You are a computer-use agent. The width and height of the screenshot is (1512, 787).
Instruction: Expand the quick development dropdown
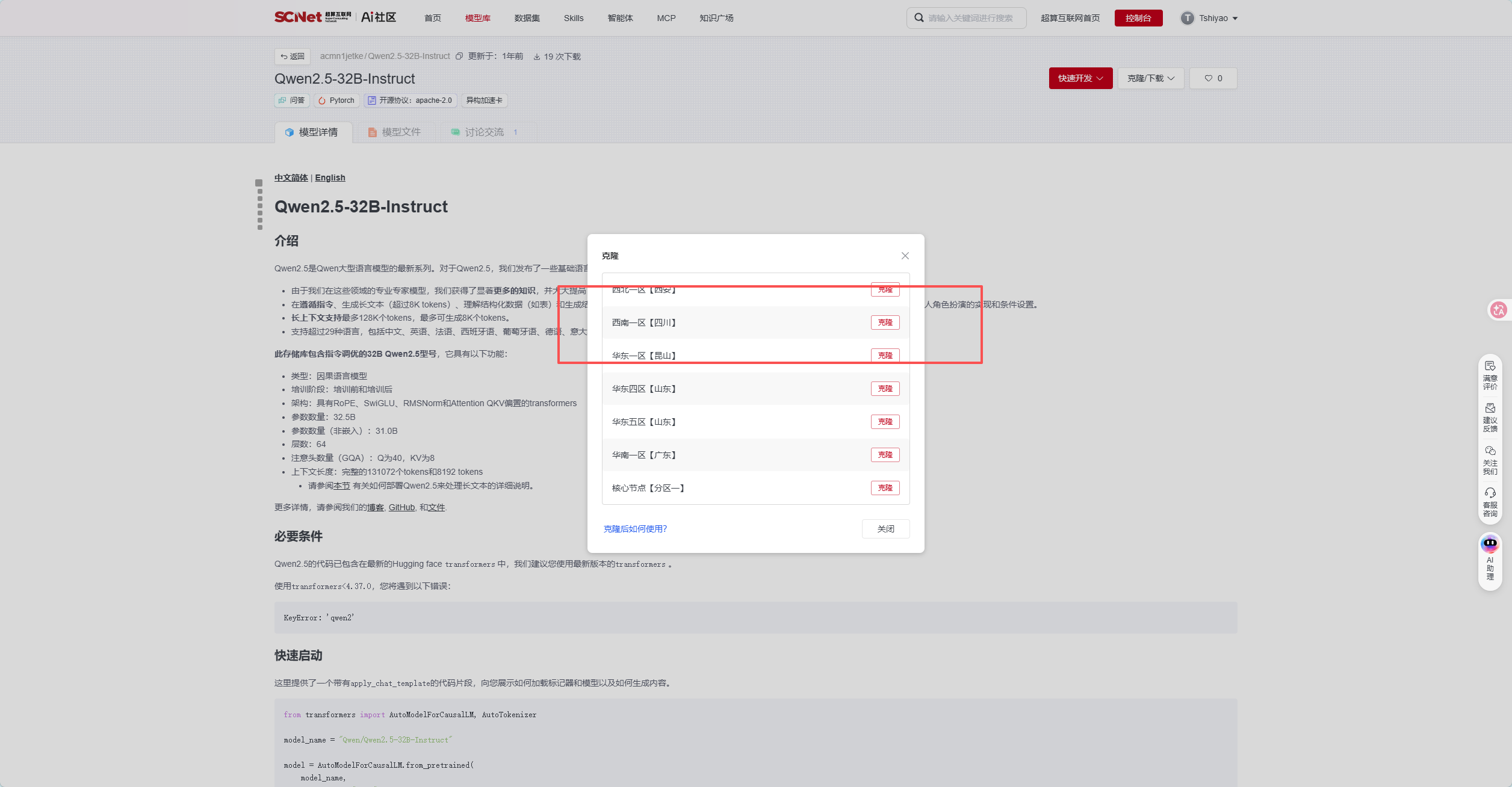1080,78
